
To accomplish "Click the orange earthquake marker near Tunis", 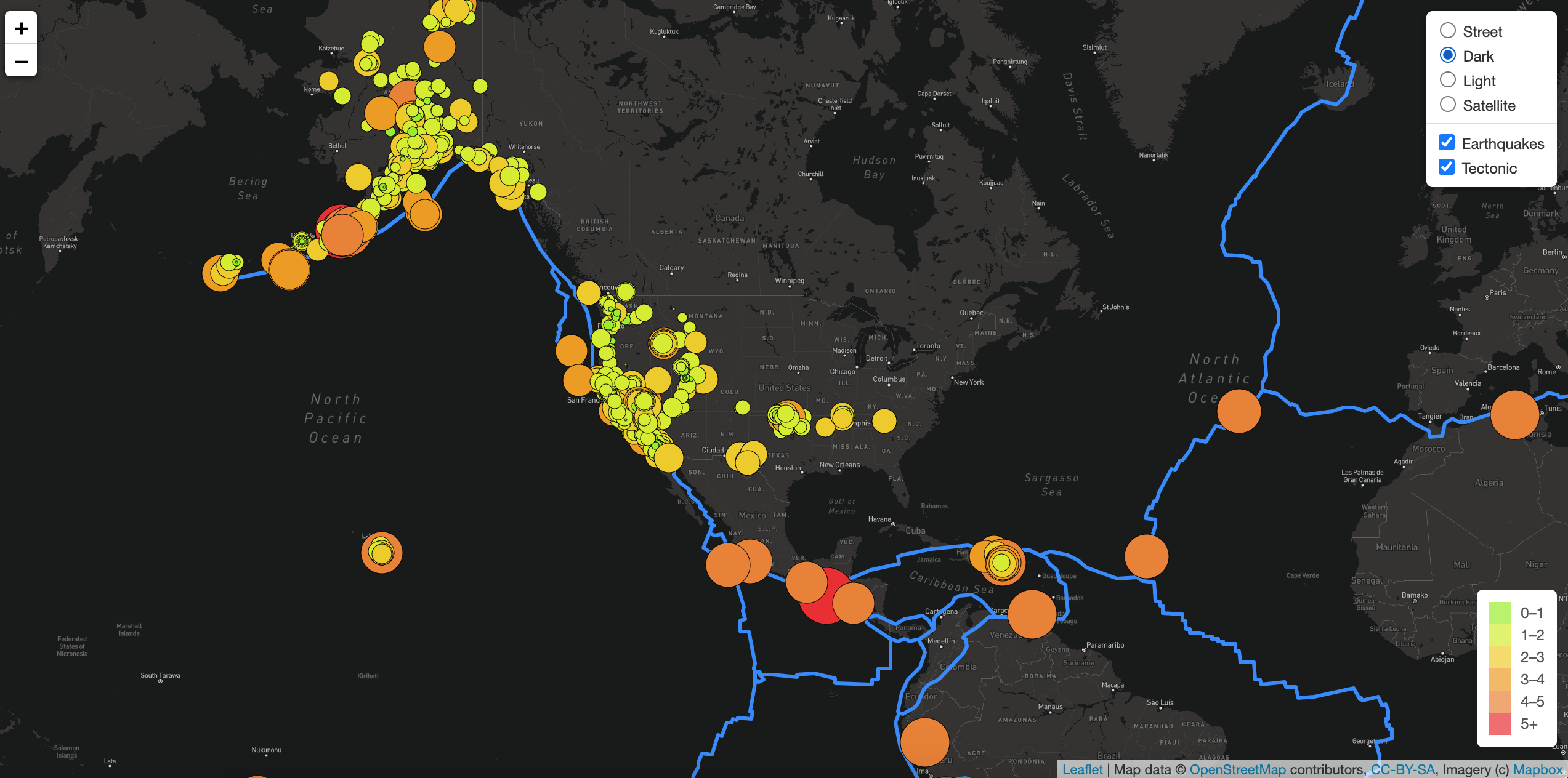I will [x=1514, y=415].
